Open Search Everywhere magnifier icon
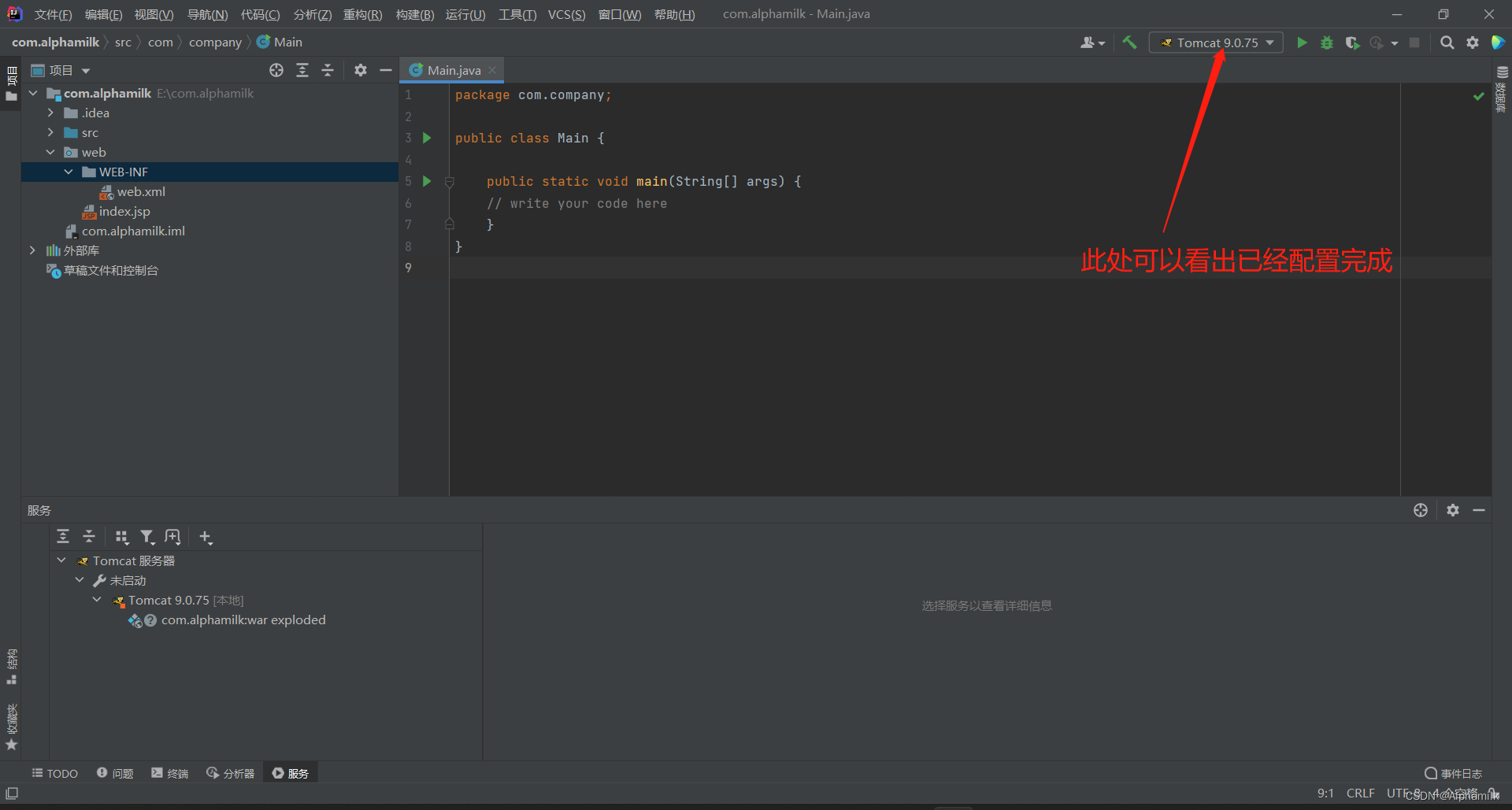The height and width of the screenshot is (810, 1512). click(x=1447, y=43)
